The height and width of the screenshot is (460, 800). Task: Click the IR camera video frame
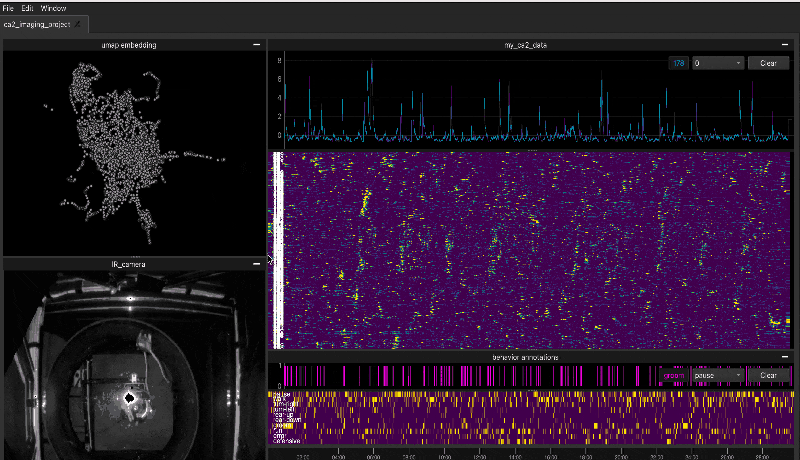tap(134, 365)
